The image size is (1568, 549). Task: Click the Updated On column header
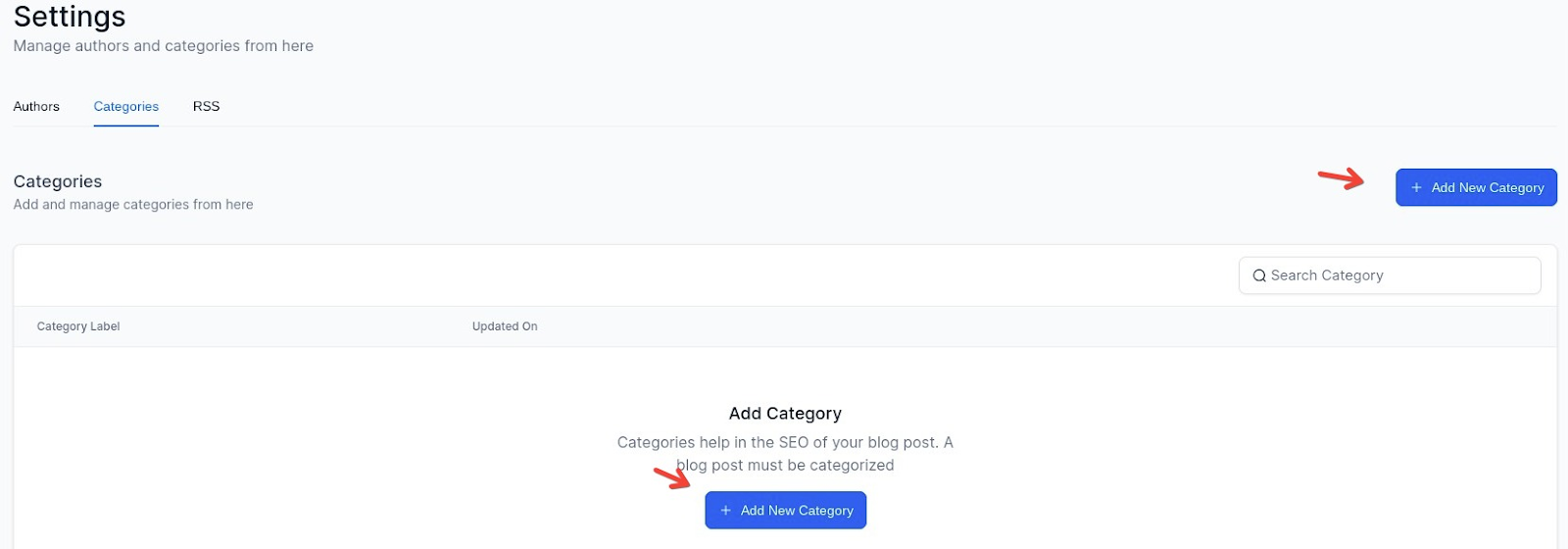point(505,326)
